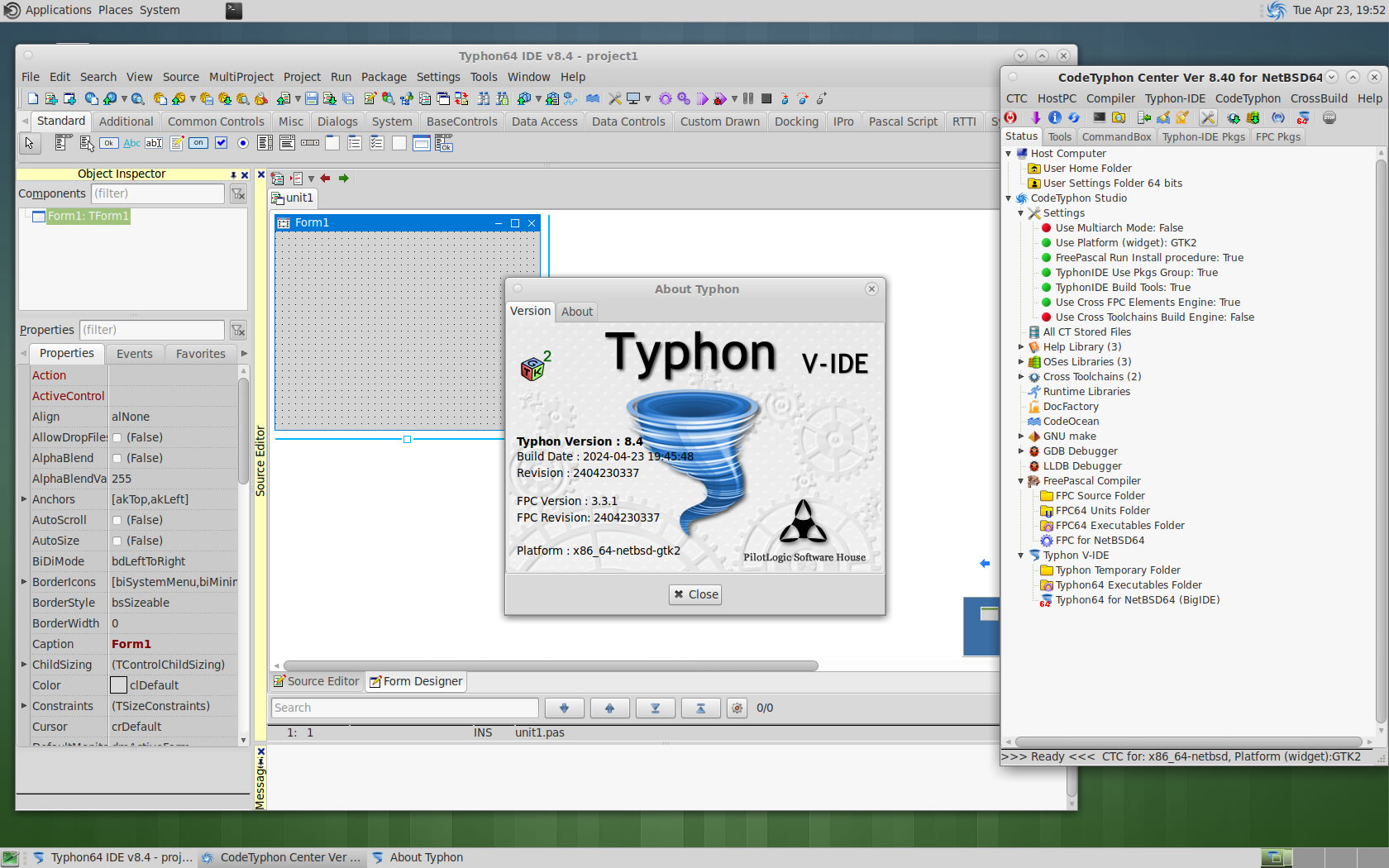
Task: Select the TActionList component icon
Action: (x=444, y=143)
